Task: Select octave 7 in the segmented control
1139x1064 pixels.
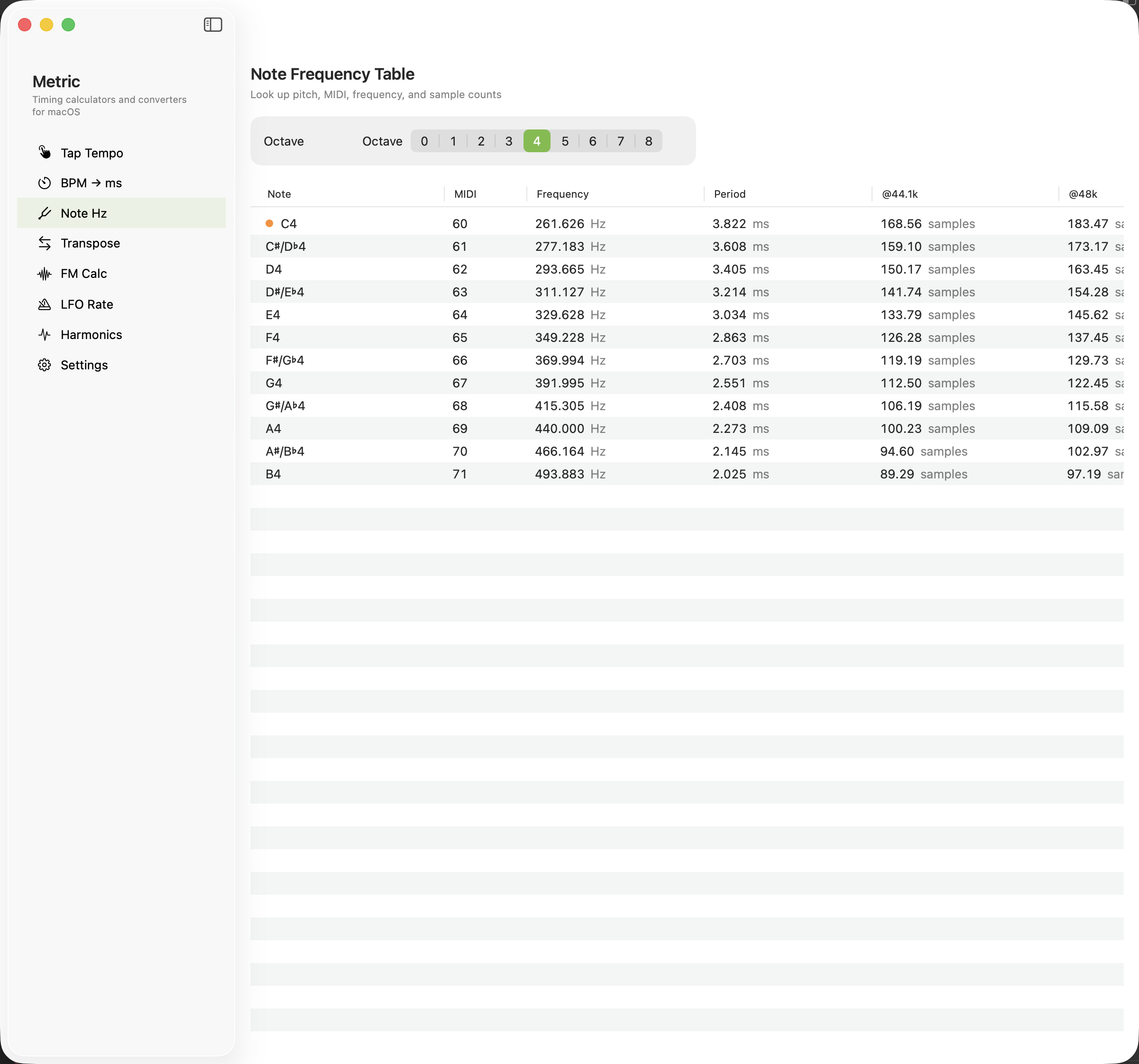Action: tap(621, 141)
